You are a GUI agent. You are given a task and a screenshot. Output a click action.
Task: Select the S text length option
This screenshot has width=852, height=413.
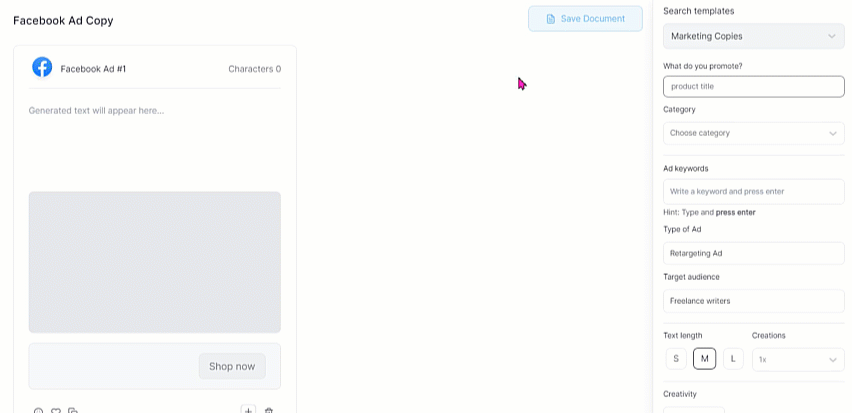pos(676,359)
